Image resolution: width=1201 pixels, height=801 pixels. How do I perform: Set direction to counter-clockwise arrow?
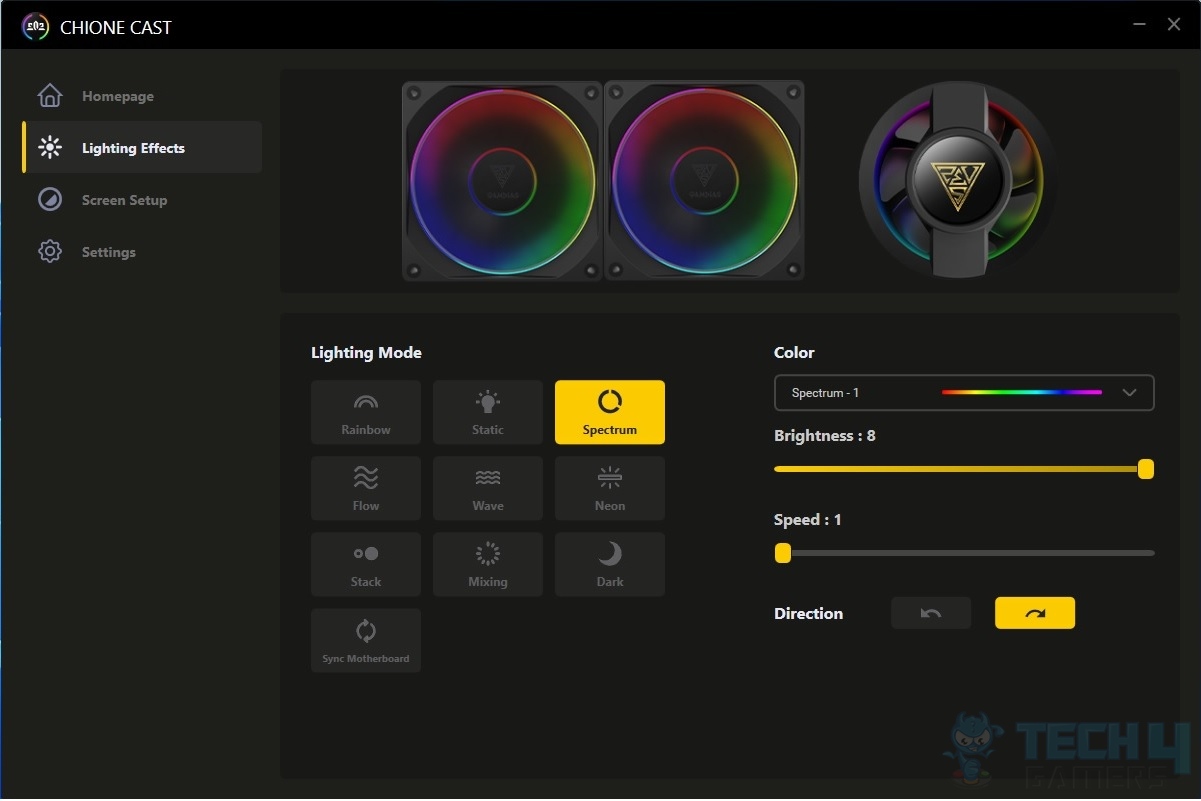pyautogui.click(x=931, y=613)
